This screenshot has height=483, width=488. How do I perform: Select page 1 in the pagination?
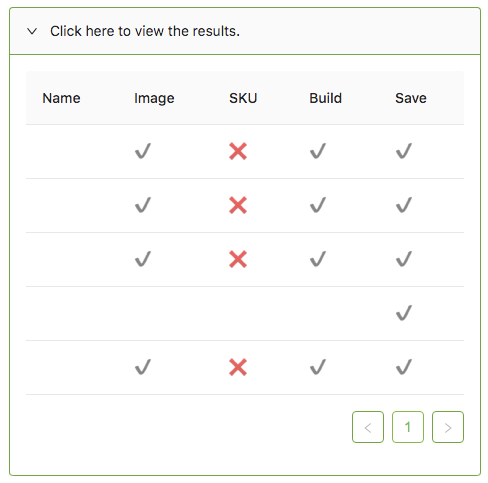tap(408, 427)
